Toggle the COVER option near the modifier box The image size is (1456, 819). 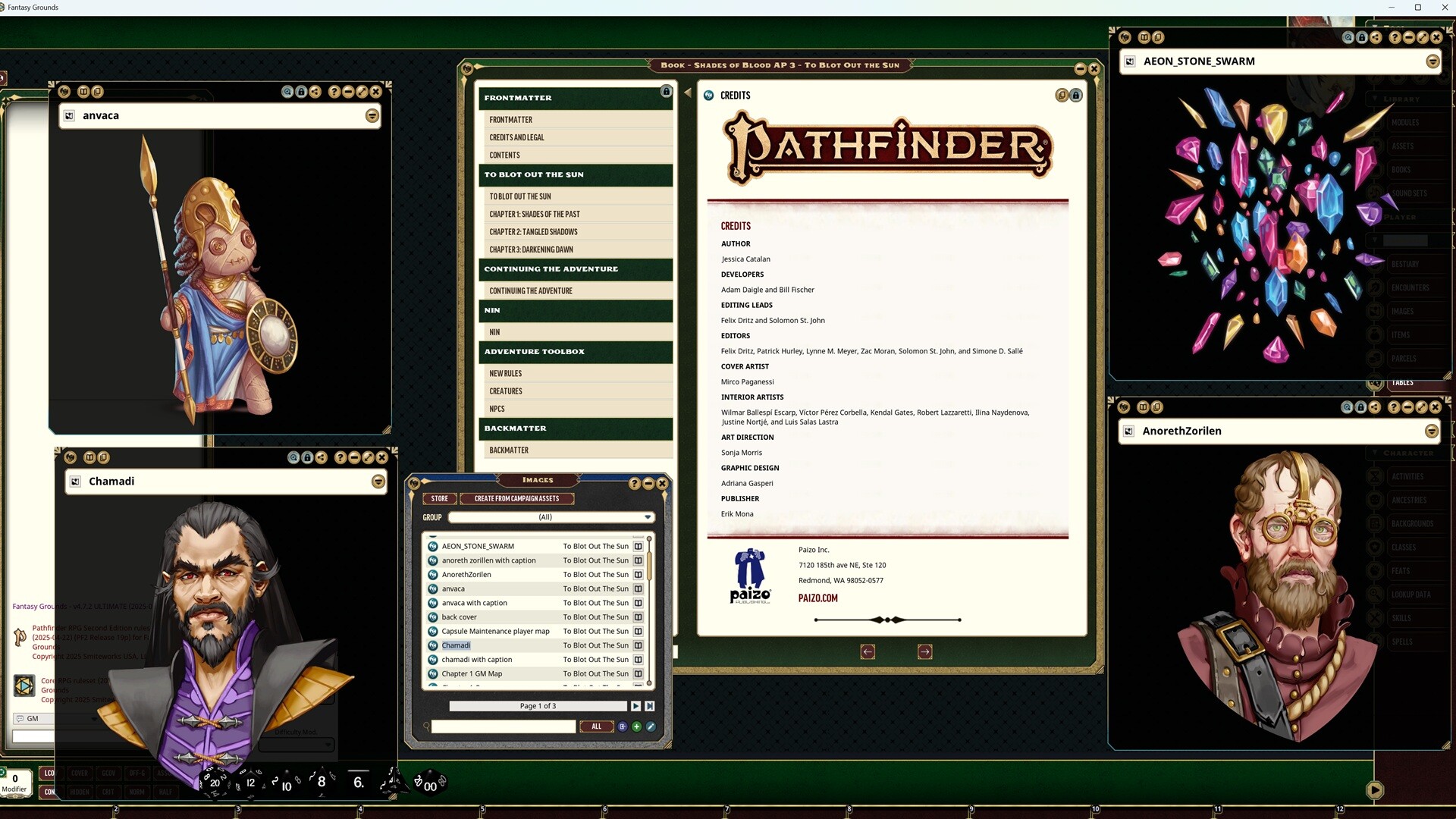(80, 773)
